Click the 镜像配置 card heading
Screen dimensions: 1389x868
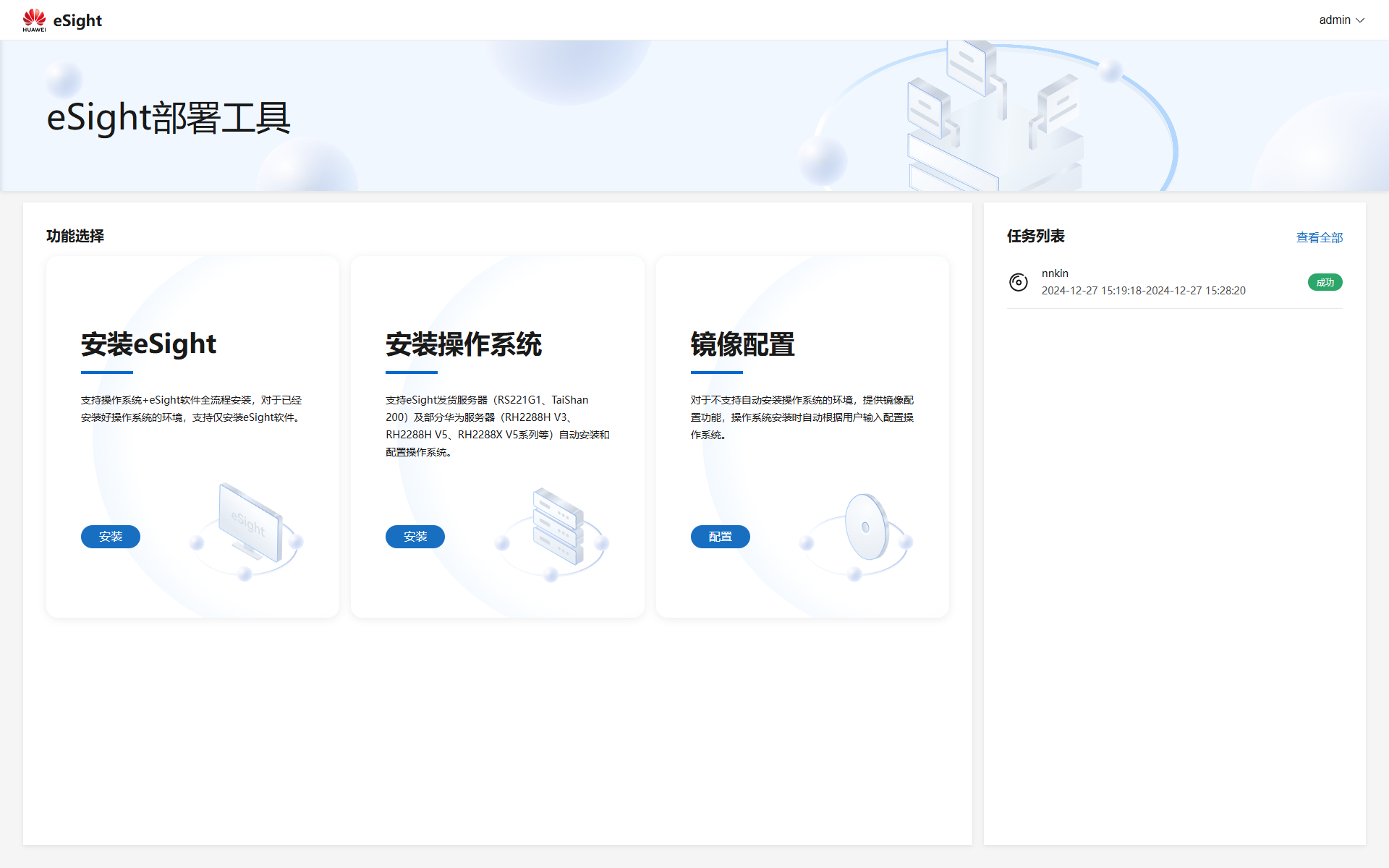point(742,344)
